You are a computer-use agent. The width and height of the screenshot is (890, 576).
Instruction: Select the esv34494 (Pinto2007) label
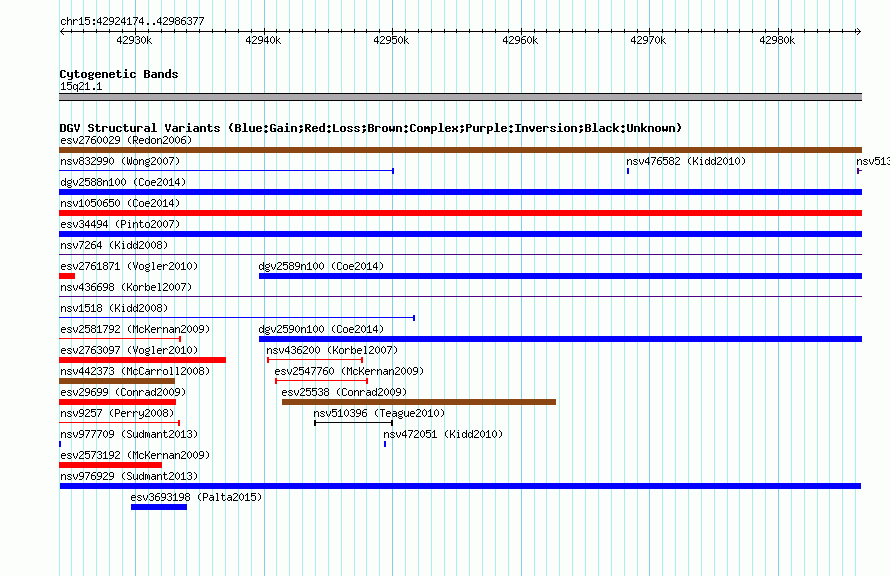[x=120, y=224]
